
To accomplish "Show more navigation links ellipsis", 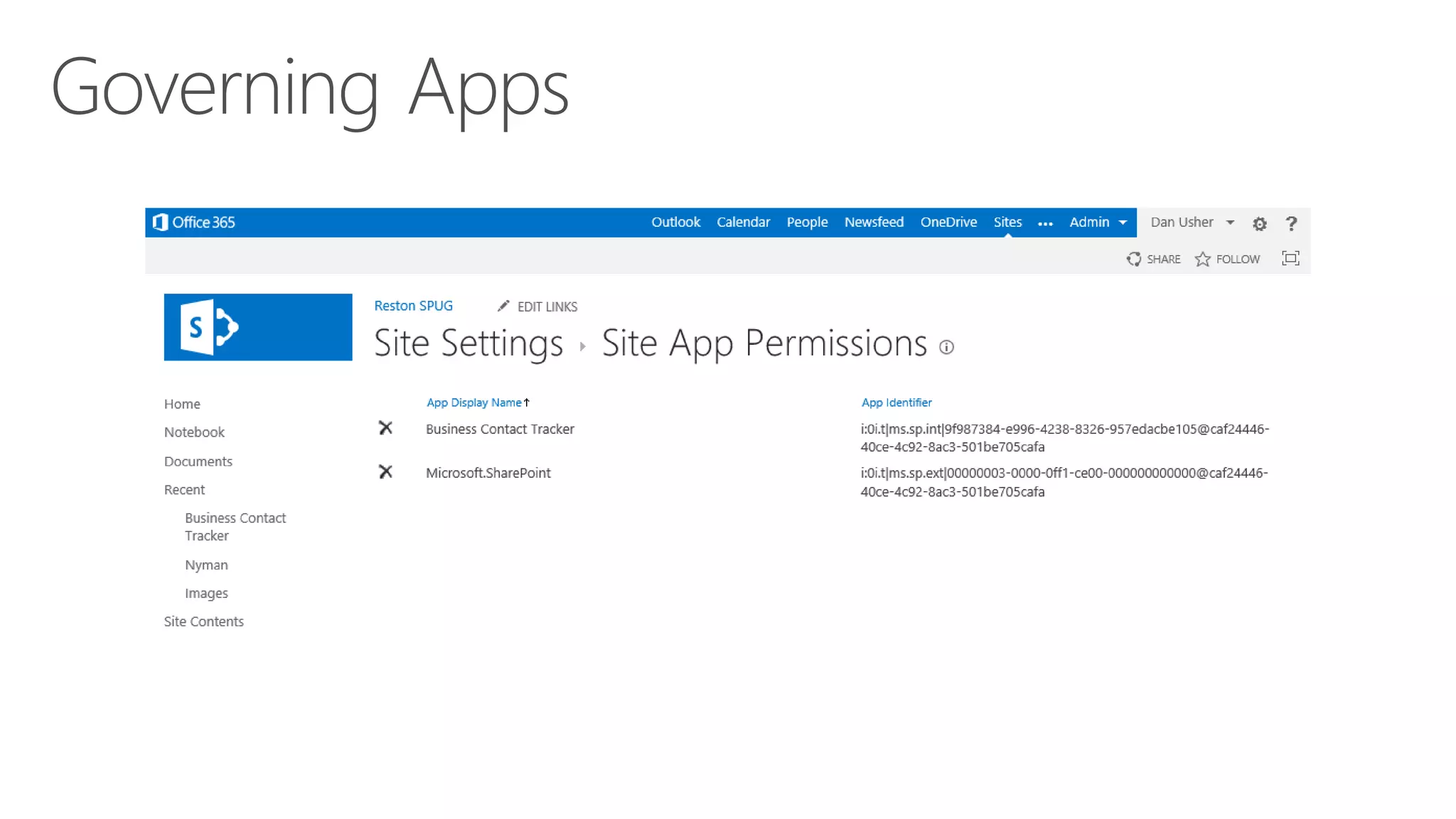I will click(x=1045, y=224).
